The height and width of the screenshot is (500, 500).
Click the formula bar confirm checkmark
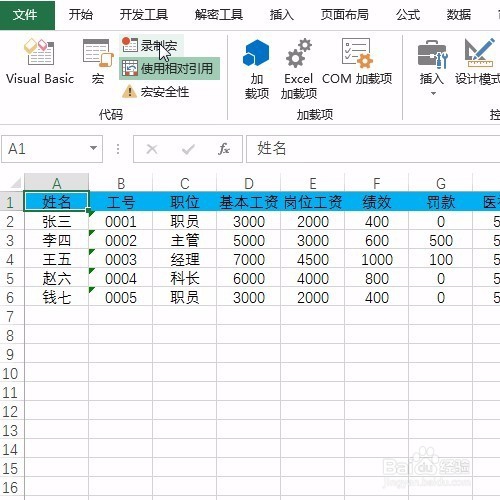click(188, 149)
